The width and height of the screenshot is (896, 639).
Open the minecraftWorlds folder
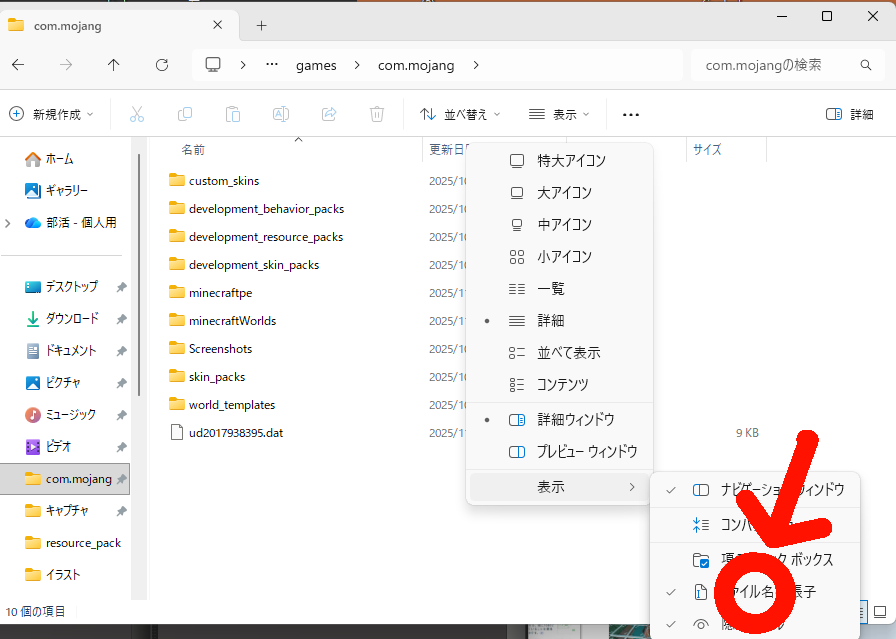[232, 321]
